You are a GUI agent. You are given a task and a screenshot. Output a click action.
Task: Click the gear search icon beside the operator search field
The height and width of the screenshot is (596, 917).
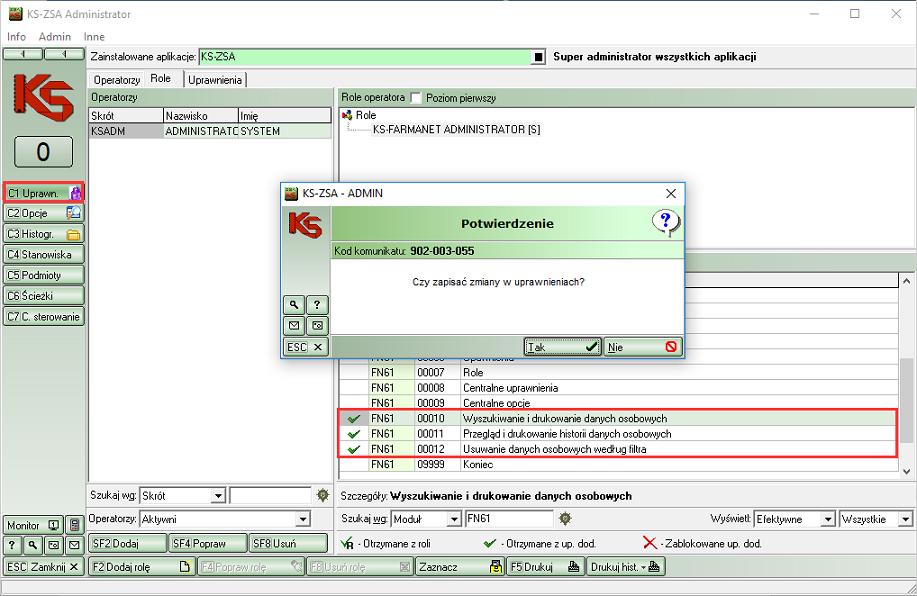[323, 495]
